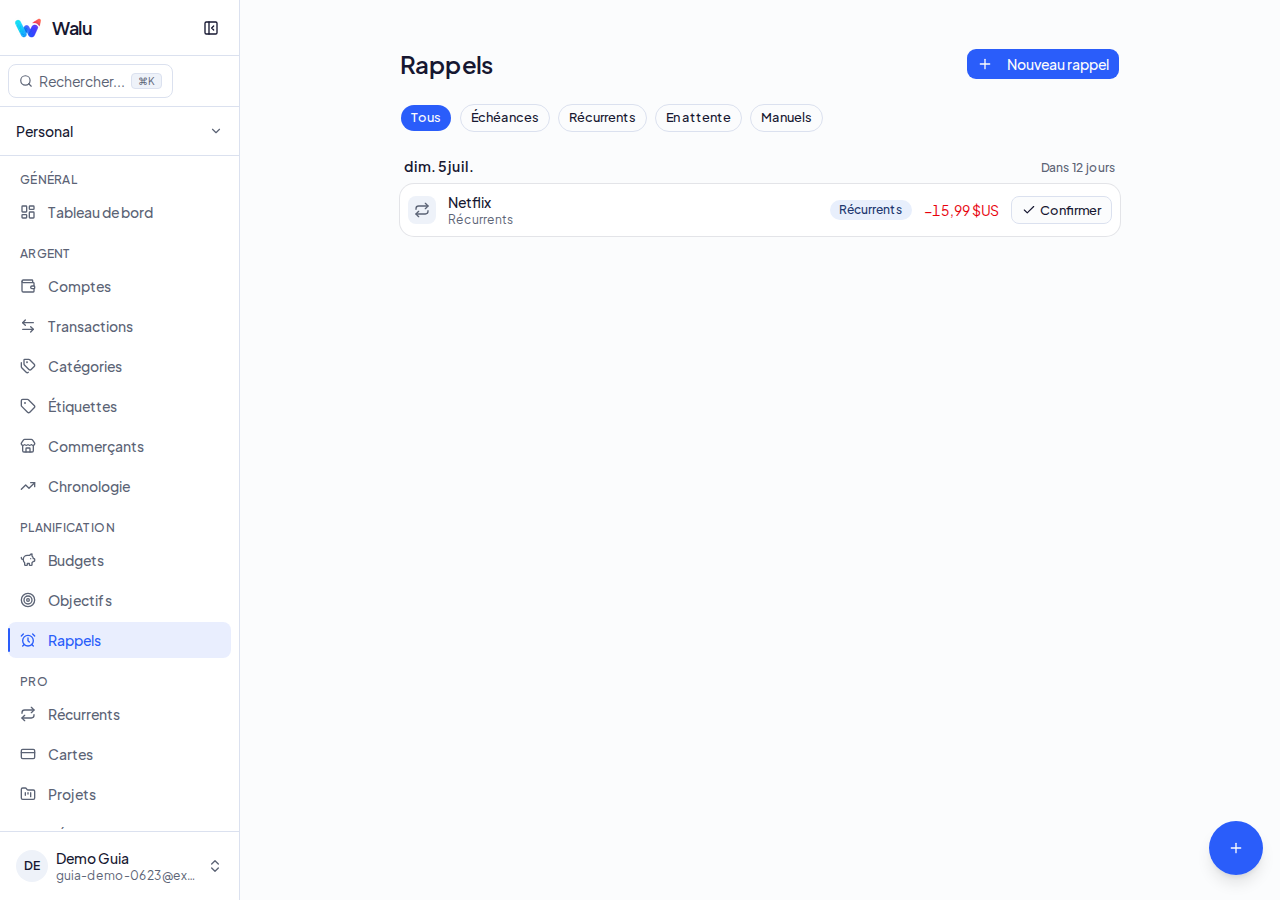1280x900 pixels.
Task: Open the Transactions page
Action: 119,326
